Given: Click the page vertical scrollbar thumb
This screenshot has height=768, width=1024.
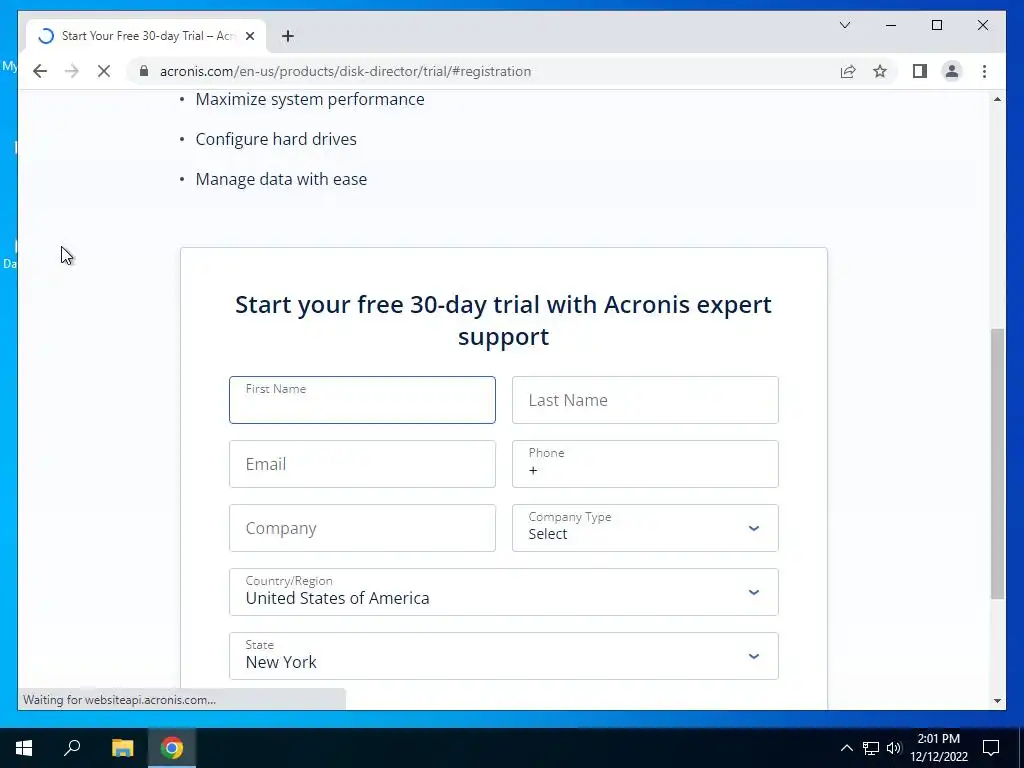Looking at the screenshot, I should tap(997, 464).
